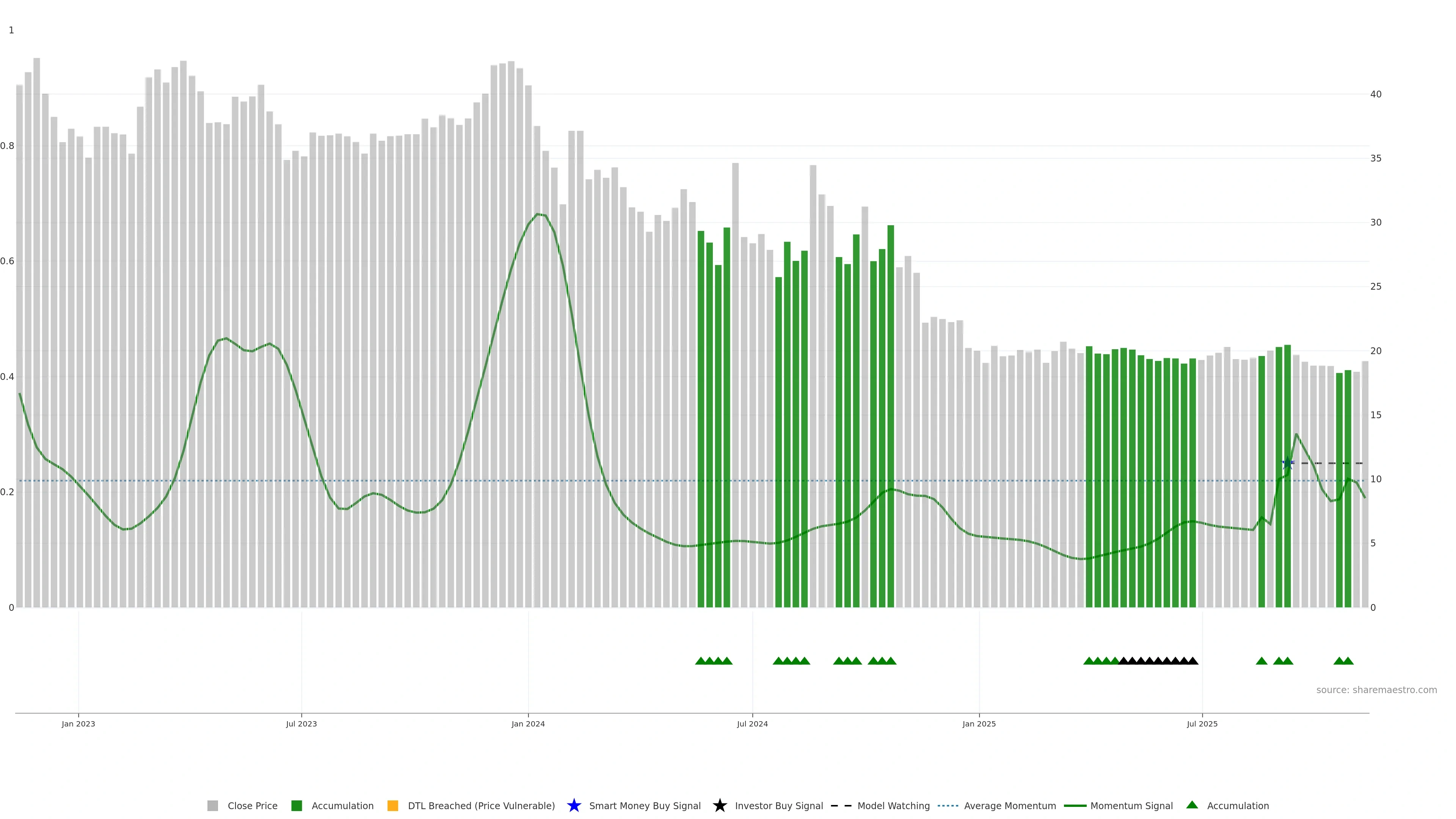
Task: Click the orange DTL Breached legend square
Action: (392, 805)
